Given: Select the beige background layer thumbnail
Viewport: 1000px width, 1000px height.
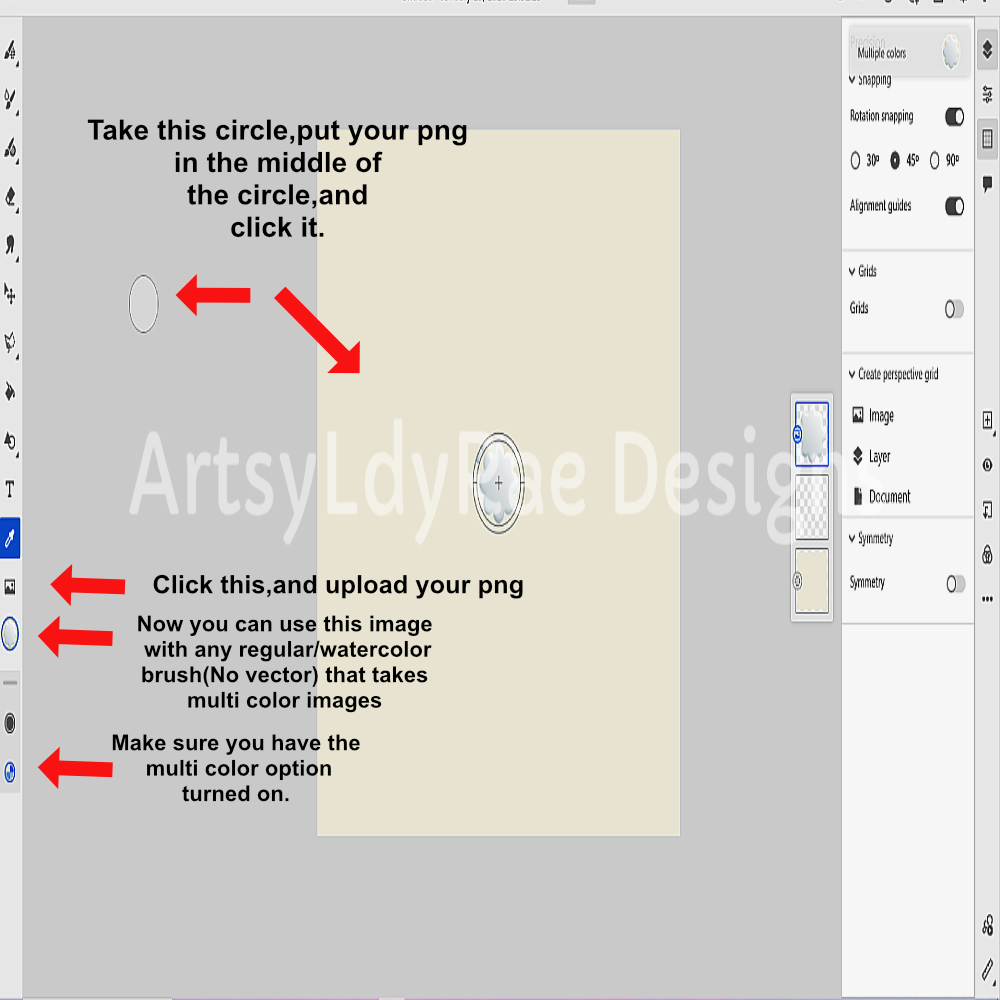Looking at the screenshot, I should [812, 580].
